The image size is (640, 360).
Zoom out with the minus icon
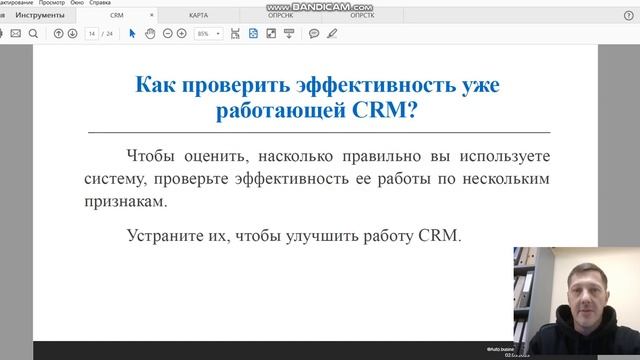point(168,33)
